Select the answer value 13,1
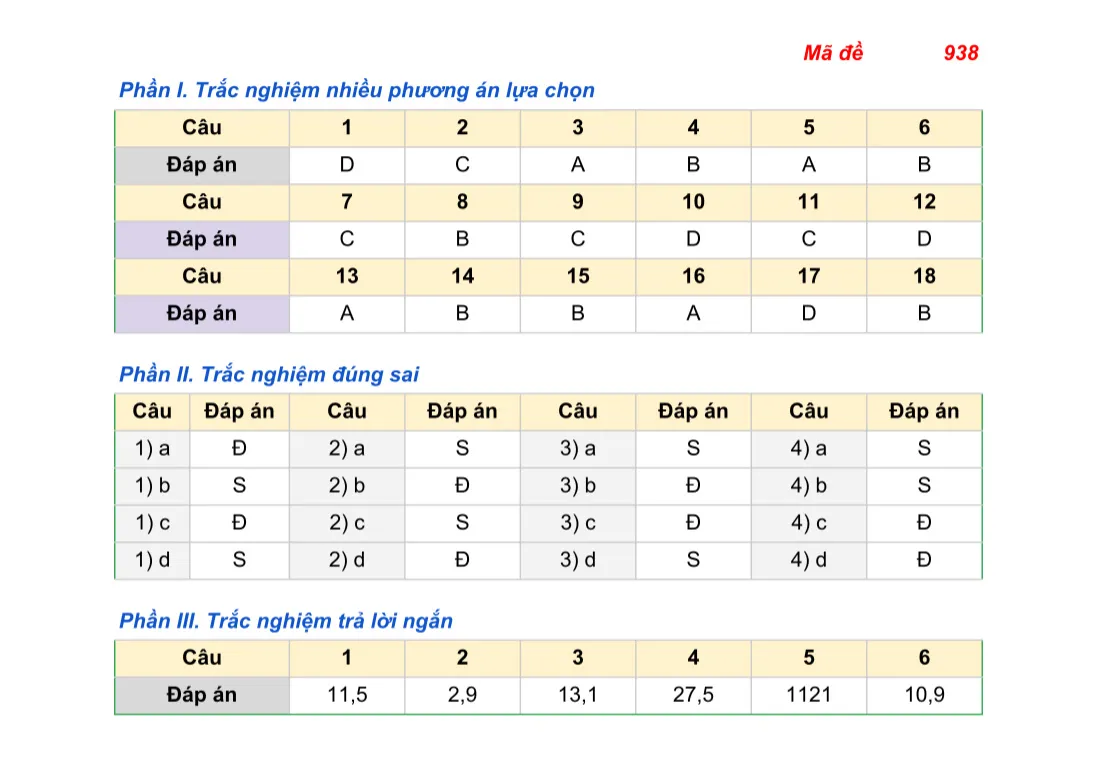The height and width of the screenshot is (757, 1114). 578,695
